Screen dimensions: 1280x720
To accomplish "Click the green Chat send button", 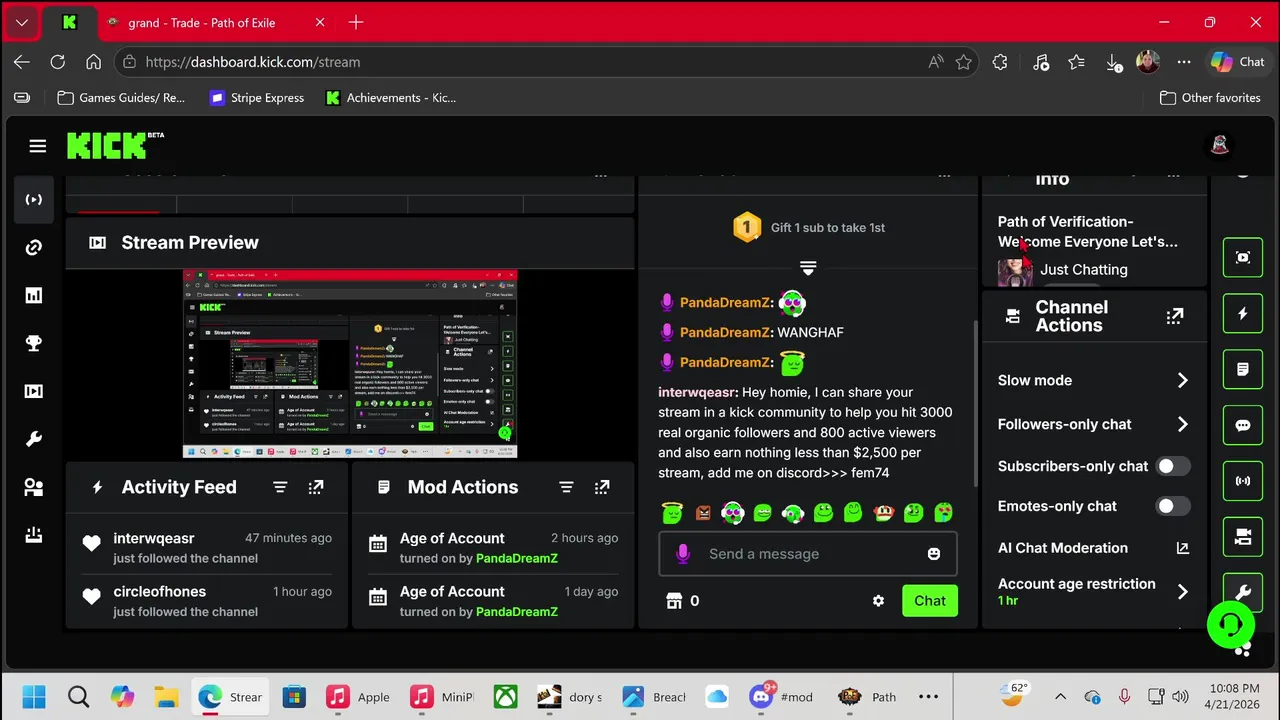I will [929, 601].
